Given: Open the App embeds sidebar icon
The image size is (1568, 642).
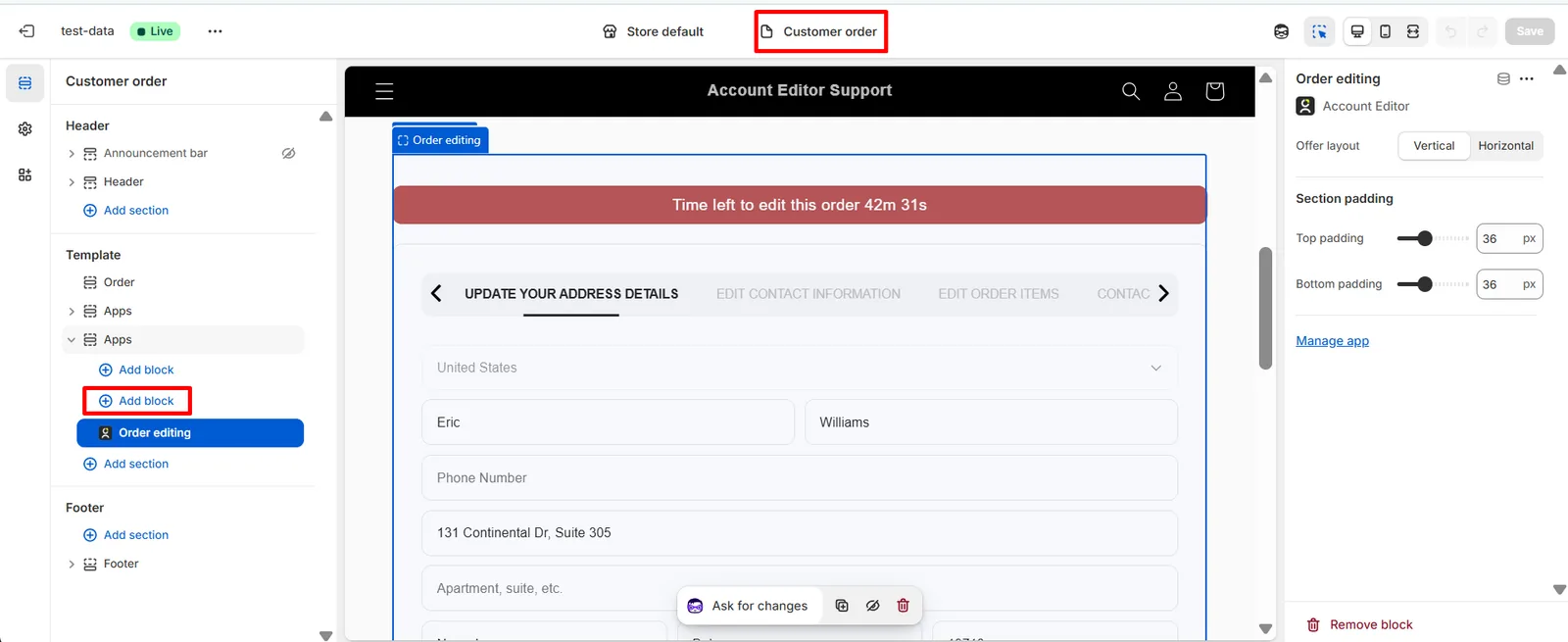Looking at the screenshot, I should click(25, 175).
